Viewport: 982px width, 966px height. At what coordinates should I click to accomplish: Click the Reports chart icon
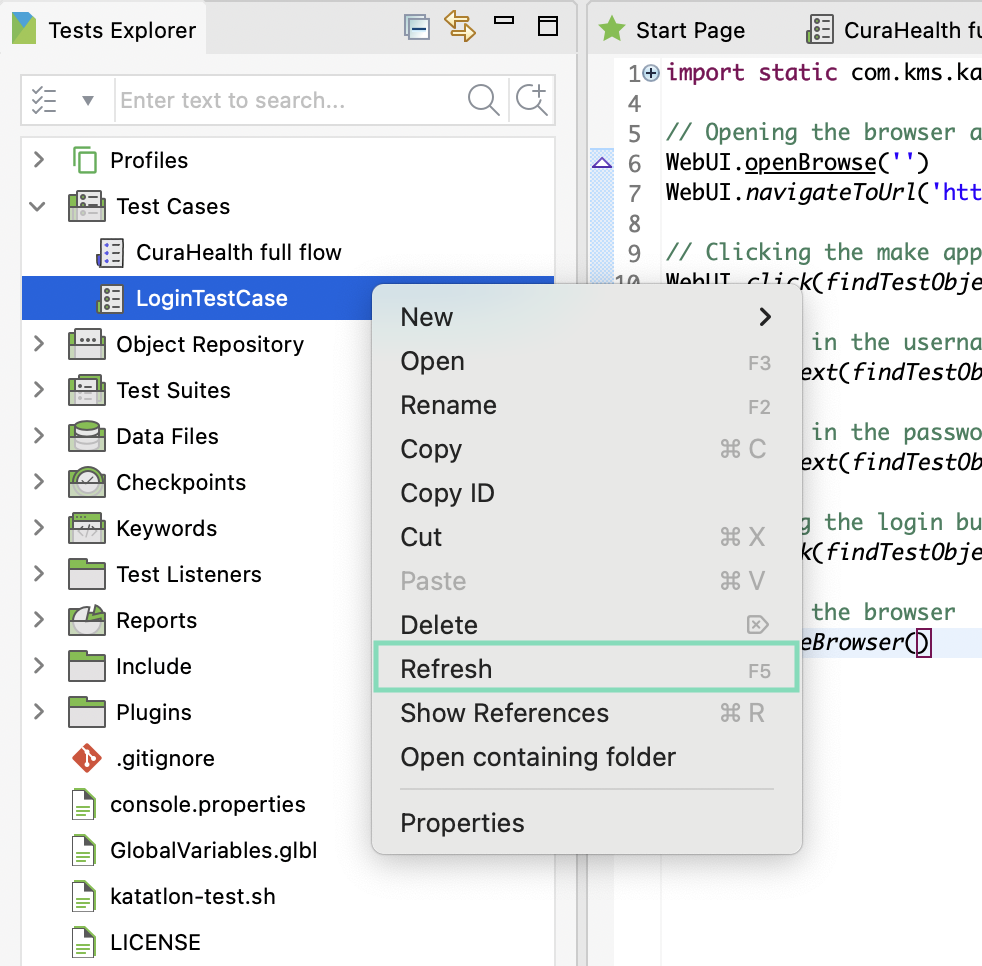[87, 620]
